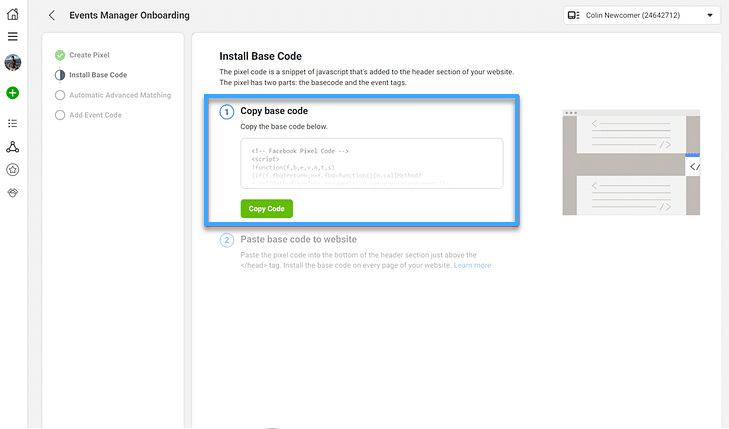Viewport: 729px width, 429px height.
Task: Open the Learn more link
Action: tap(472, 265)
